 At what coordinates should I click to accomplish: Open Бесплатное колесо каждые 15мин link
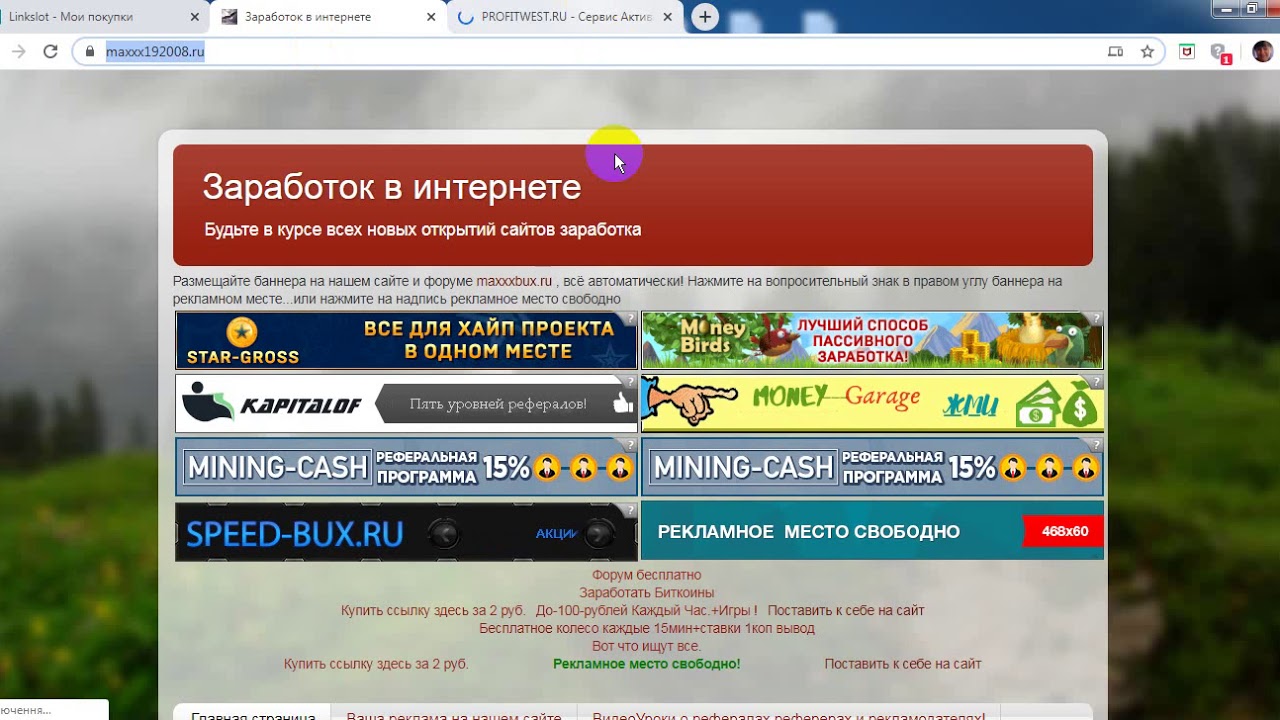pyautogui.click(x=646, y=628)
